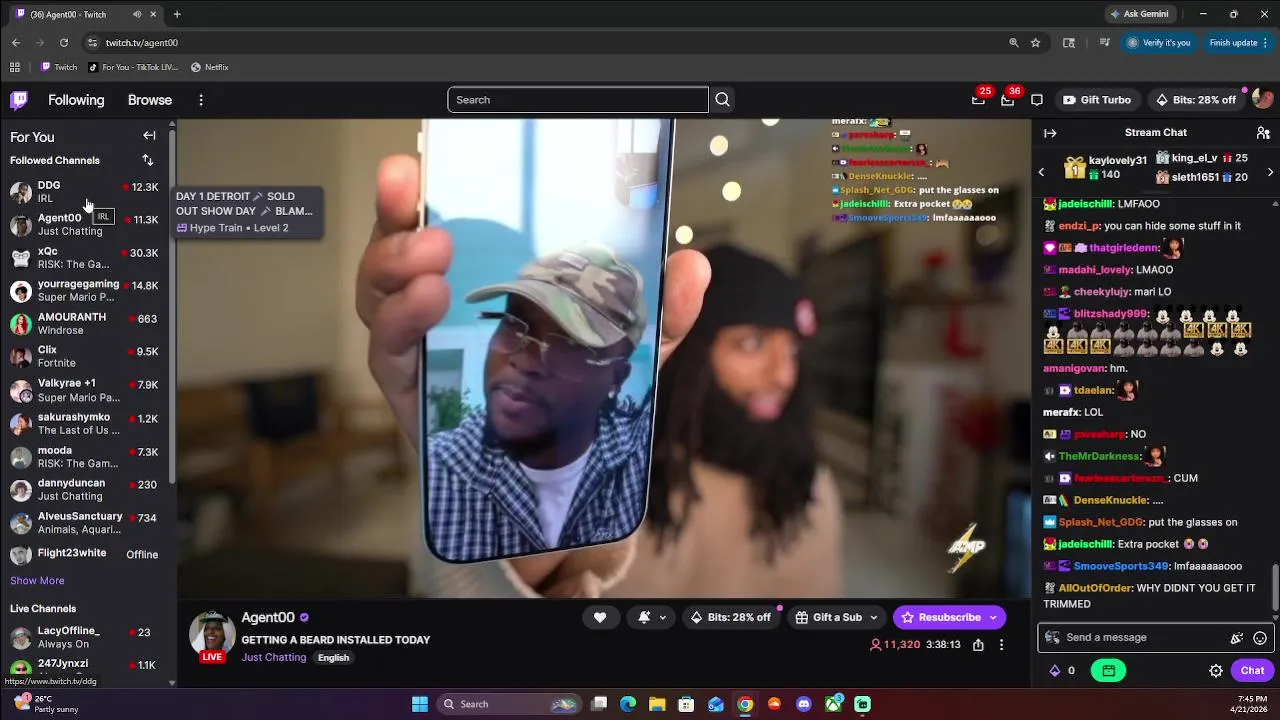Open Just Chatting category link
The image size is (1280, 720).
(273, 658)
